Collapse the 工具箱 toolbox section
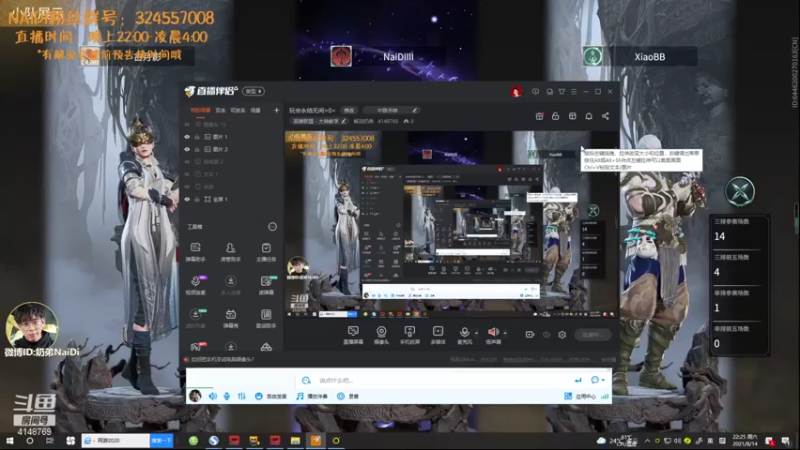The image size is (800, 450). 272,227
